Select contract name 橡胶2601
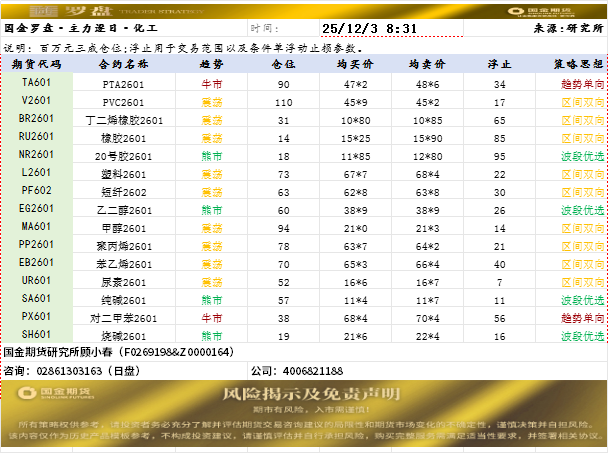The height and width of the screenshot is (453, 608). point(123,138)
